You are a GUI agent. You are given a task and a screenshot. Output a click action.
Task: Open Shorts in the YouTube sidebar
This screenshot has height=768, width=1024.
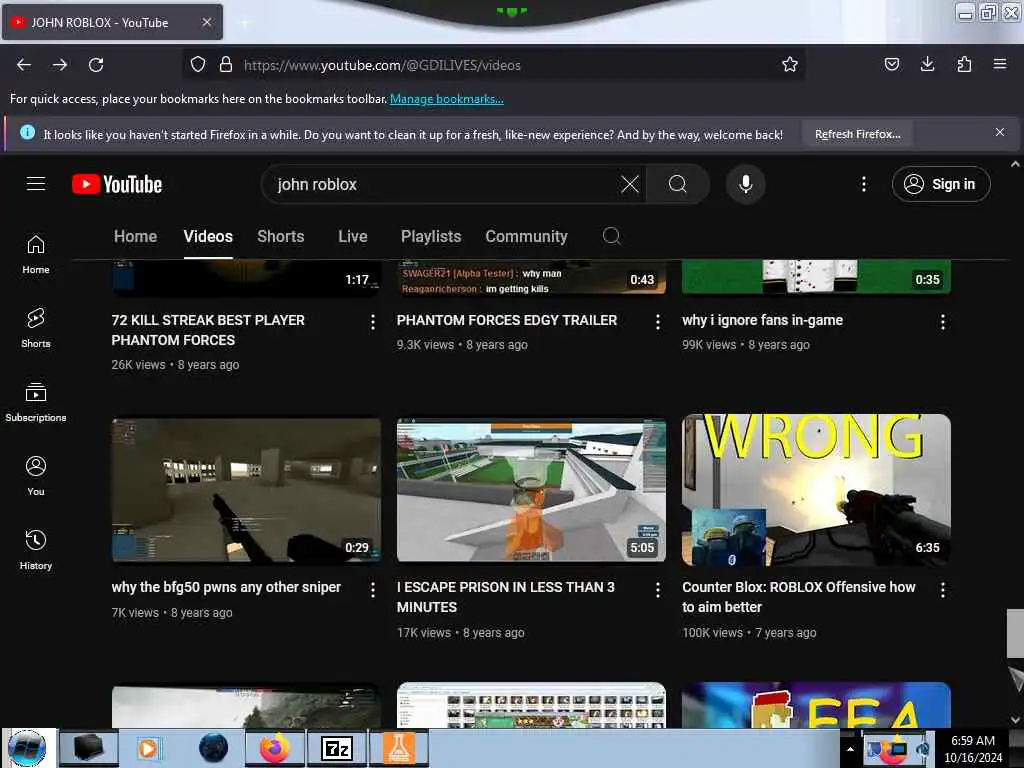(x=36, y=328)
